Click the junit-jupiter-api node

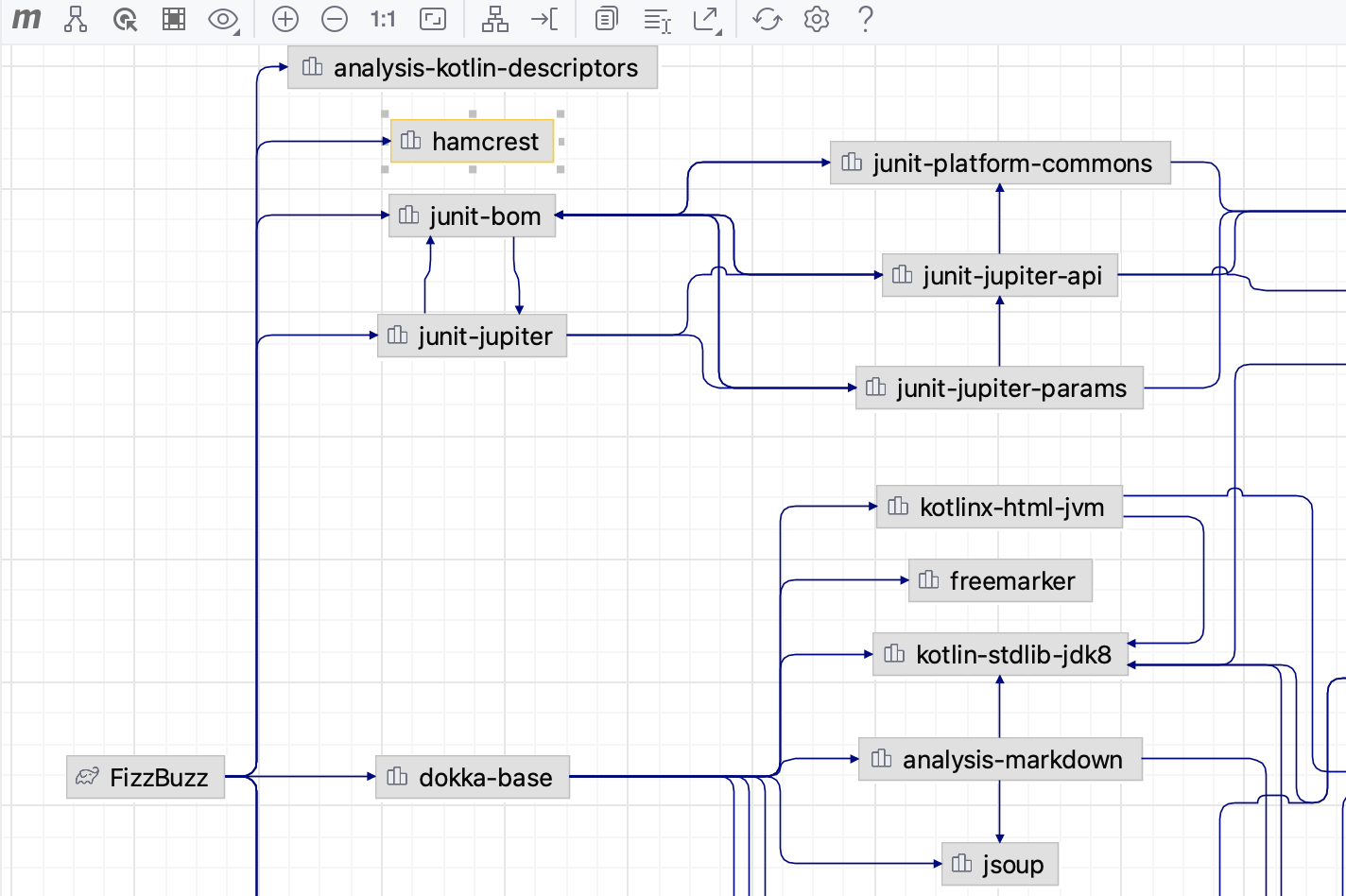999,275
